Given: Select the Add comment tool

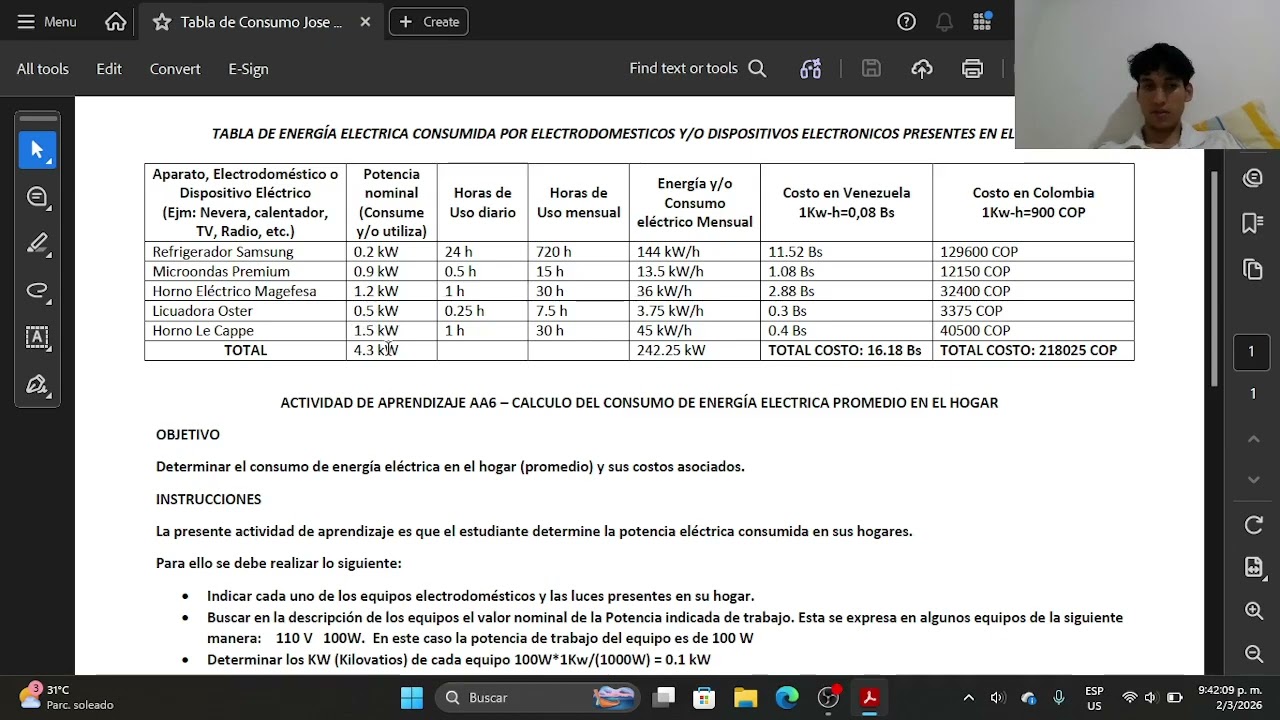Looking at the screenshot, I should click(38, 197).
